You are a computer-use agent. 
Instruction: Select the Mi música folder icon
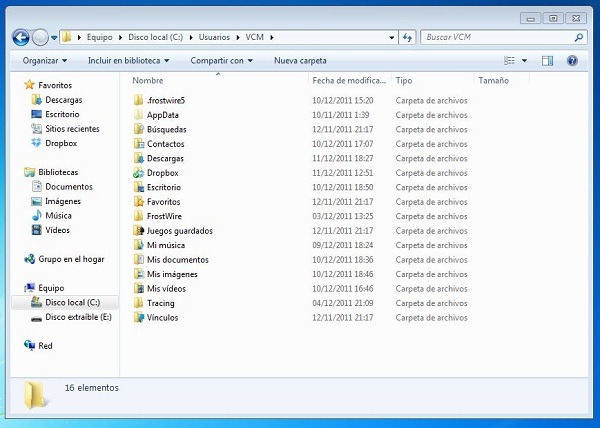click(139, 245)
